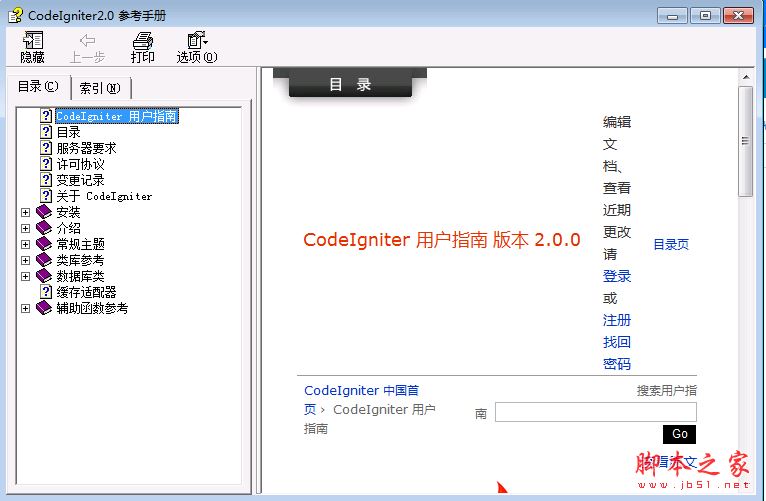Expand the 类库参考 tree node
The height and width of the screenshot is (501, 766).
[x=25, y=260]
